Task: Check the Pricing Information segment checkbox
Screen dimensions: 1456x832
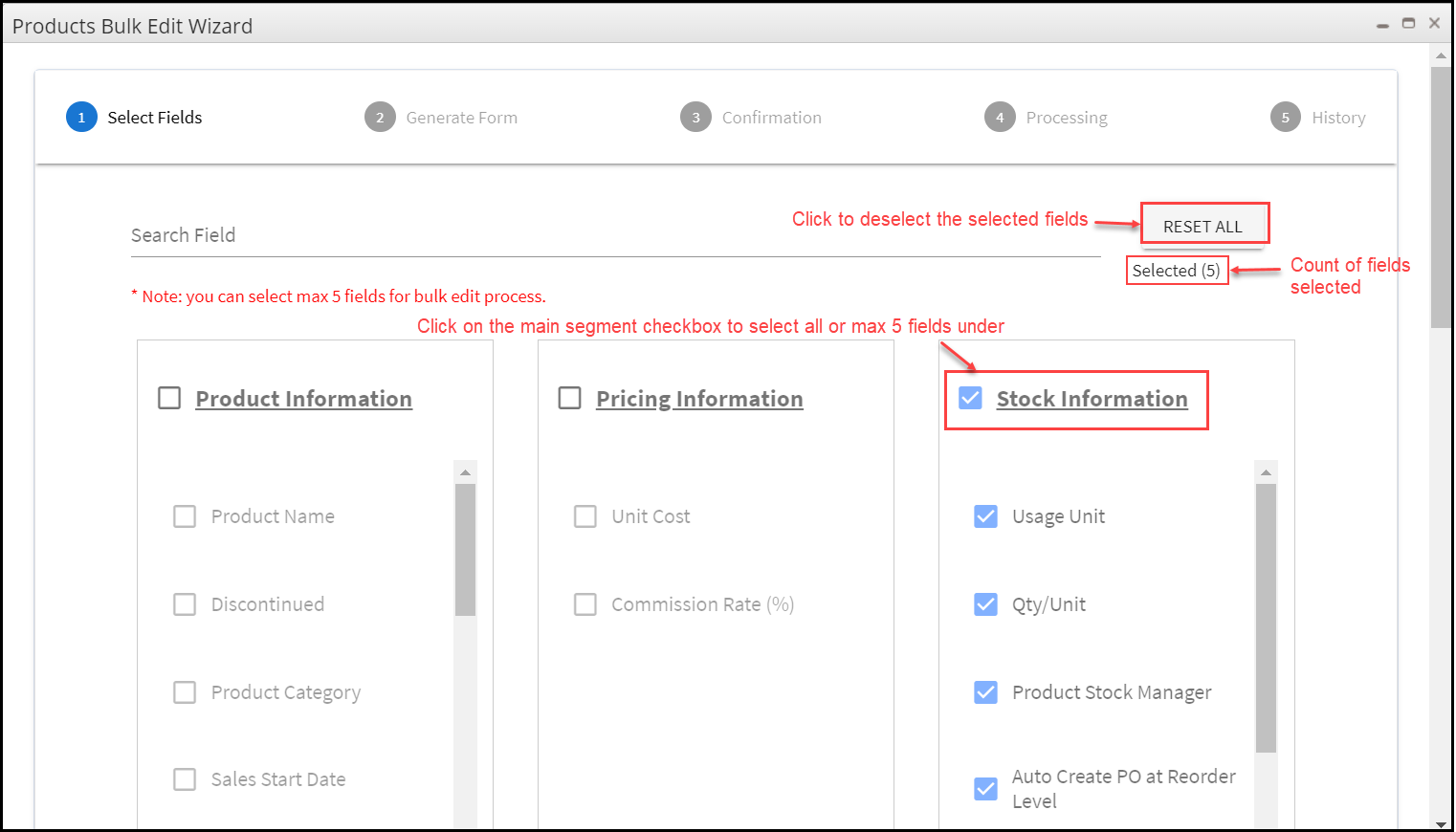Action: click(x=570, y=398)
